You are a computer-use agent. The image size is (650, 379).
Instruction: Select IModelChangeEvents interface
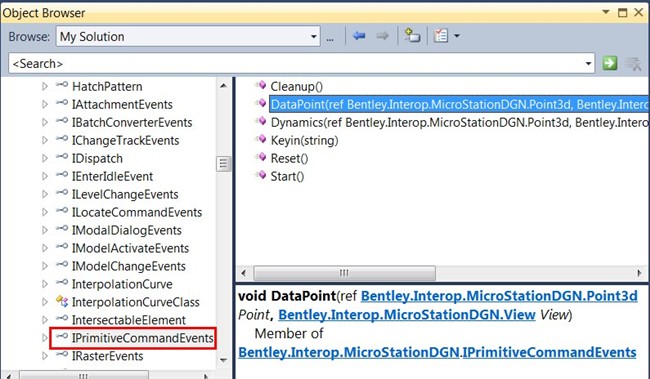[x=129, y=266]
